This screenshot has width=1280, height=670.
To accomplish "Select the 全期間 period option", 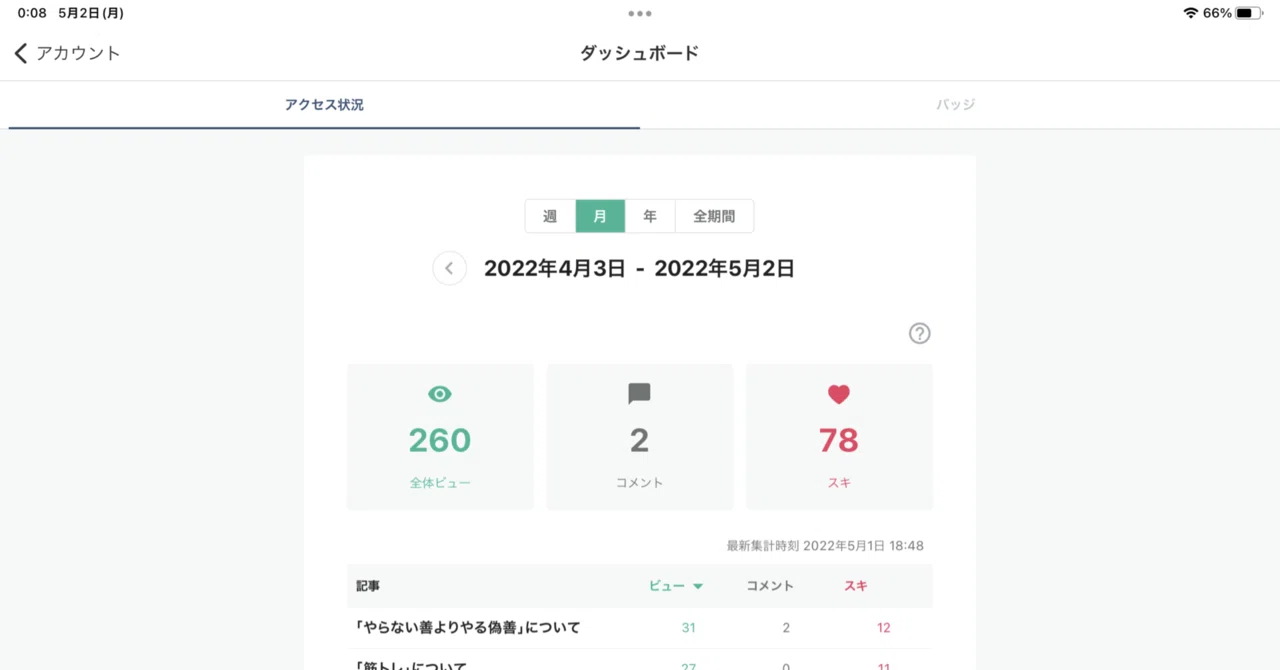I will (714, 216).
